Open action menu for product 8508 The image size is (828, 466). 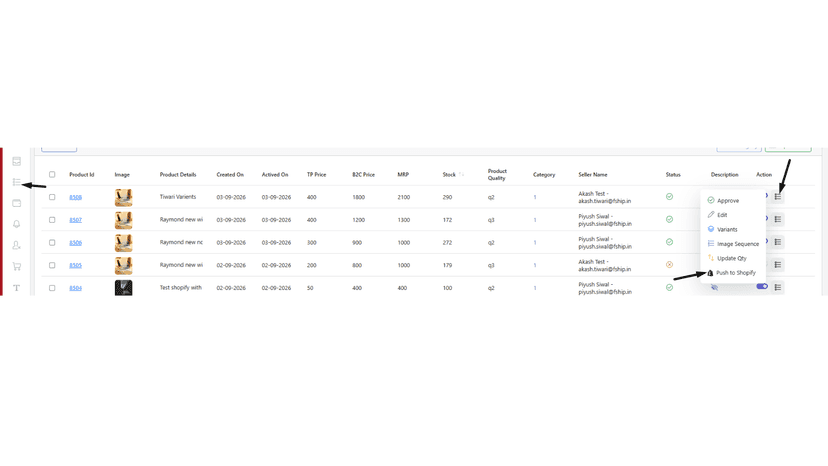pos(778,197)
